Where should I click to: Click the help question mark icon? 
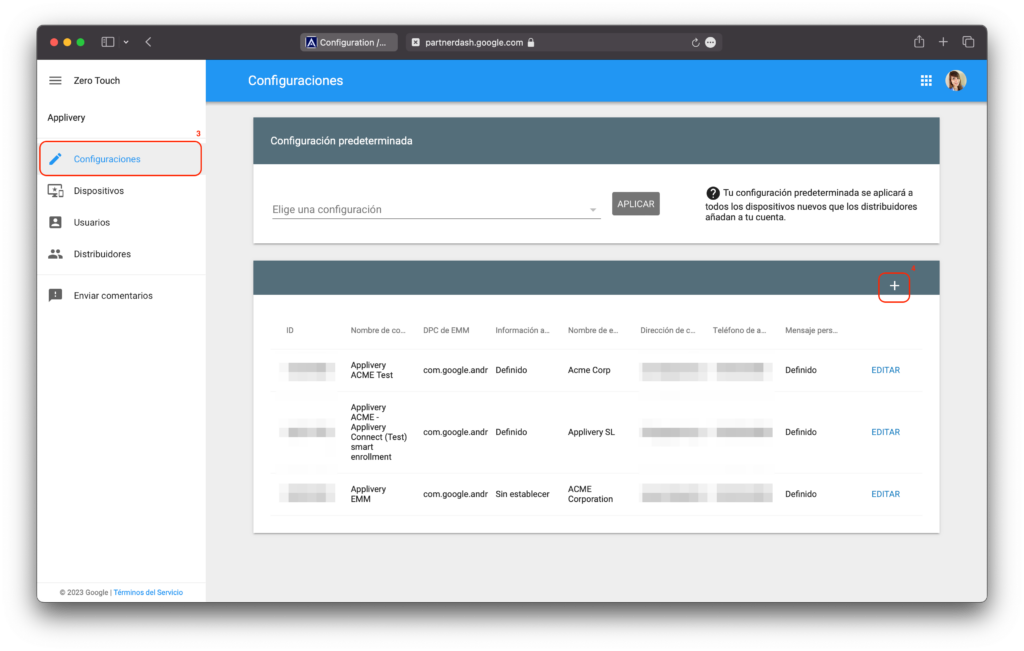tap(712, 193)
